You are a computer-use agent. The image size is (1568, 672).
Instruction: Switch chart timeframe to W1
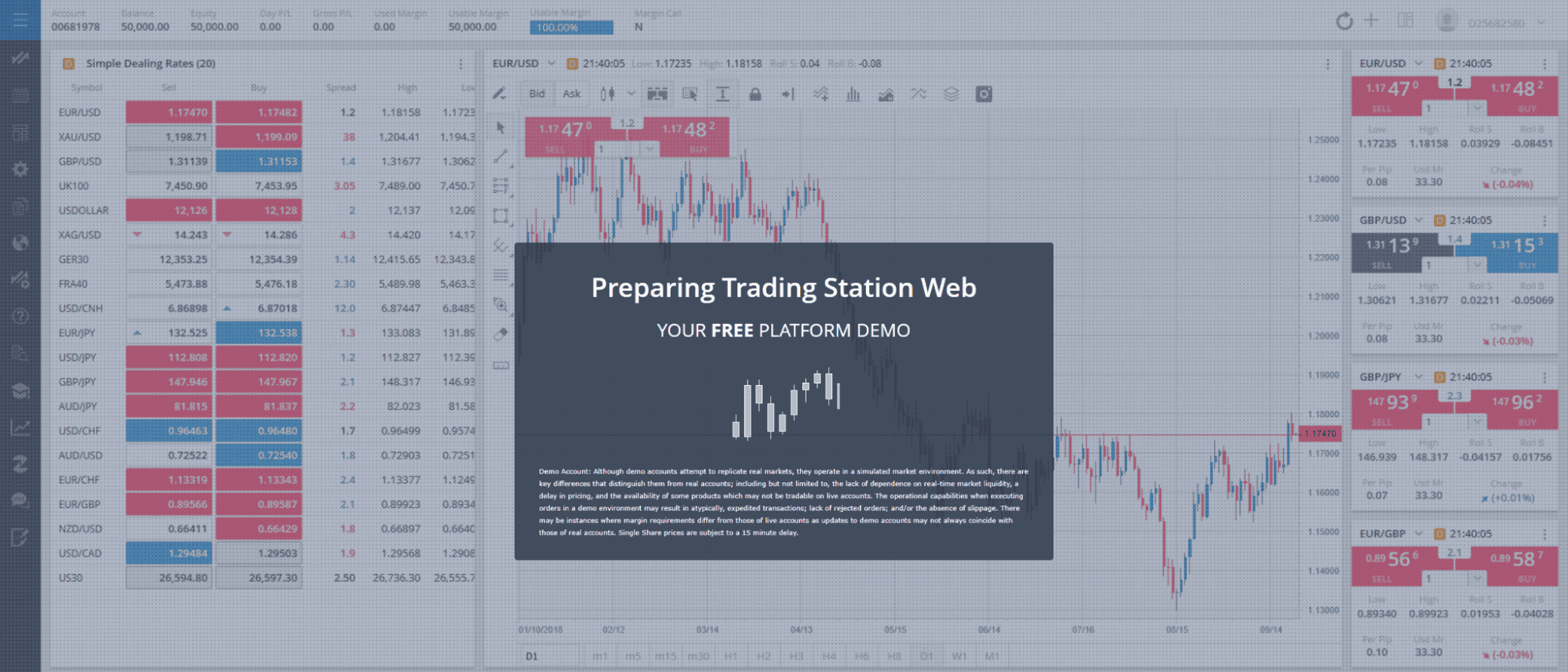coord(959,656)
